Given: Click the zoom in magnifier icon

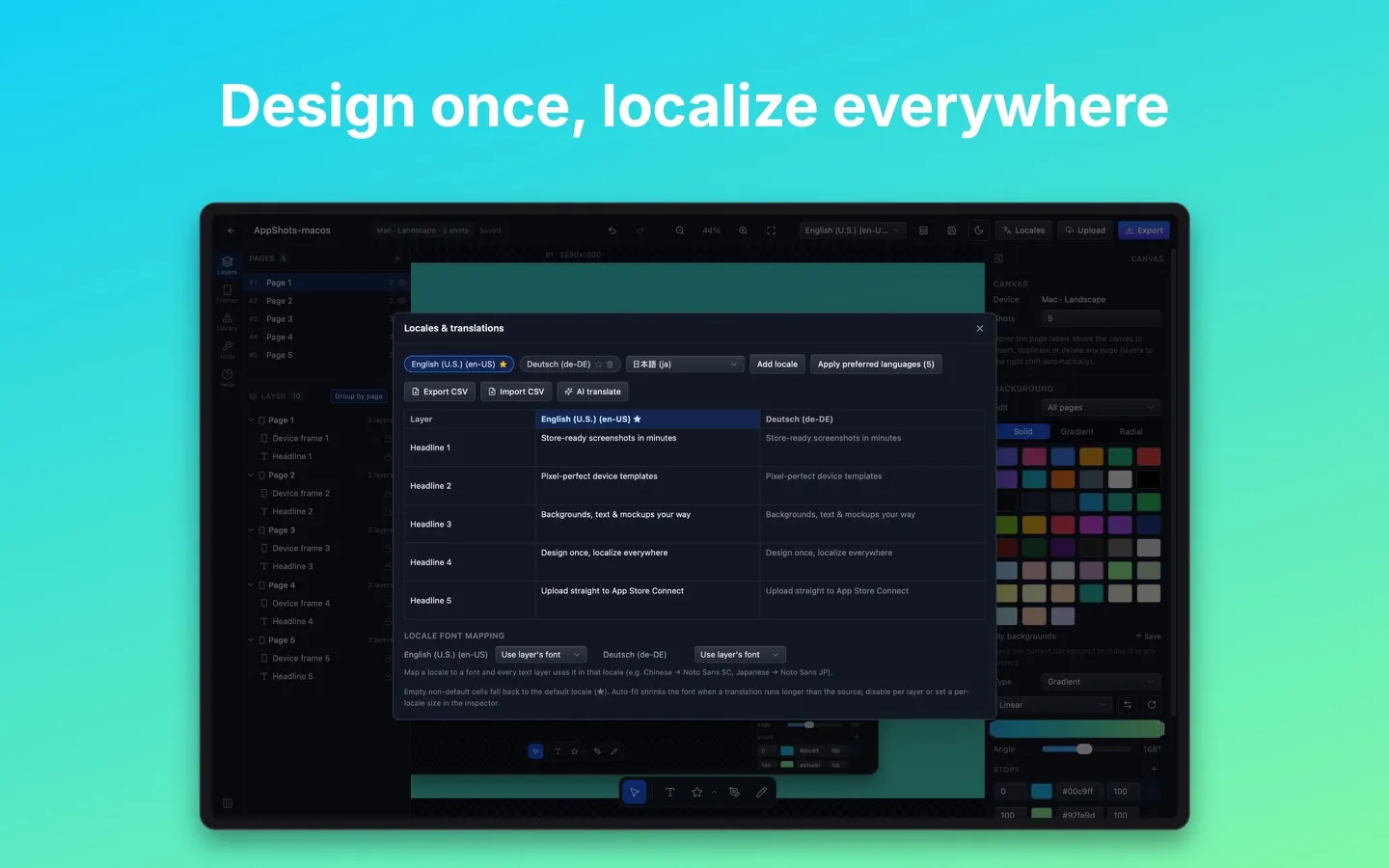Looking at the screenshot, I should tap(743, 231).
